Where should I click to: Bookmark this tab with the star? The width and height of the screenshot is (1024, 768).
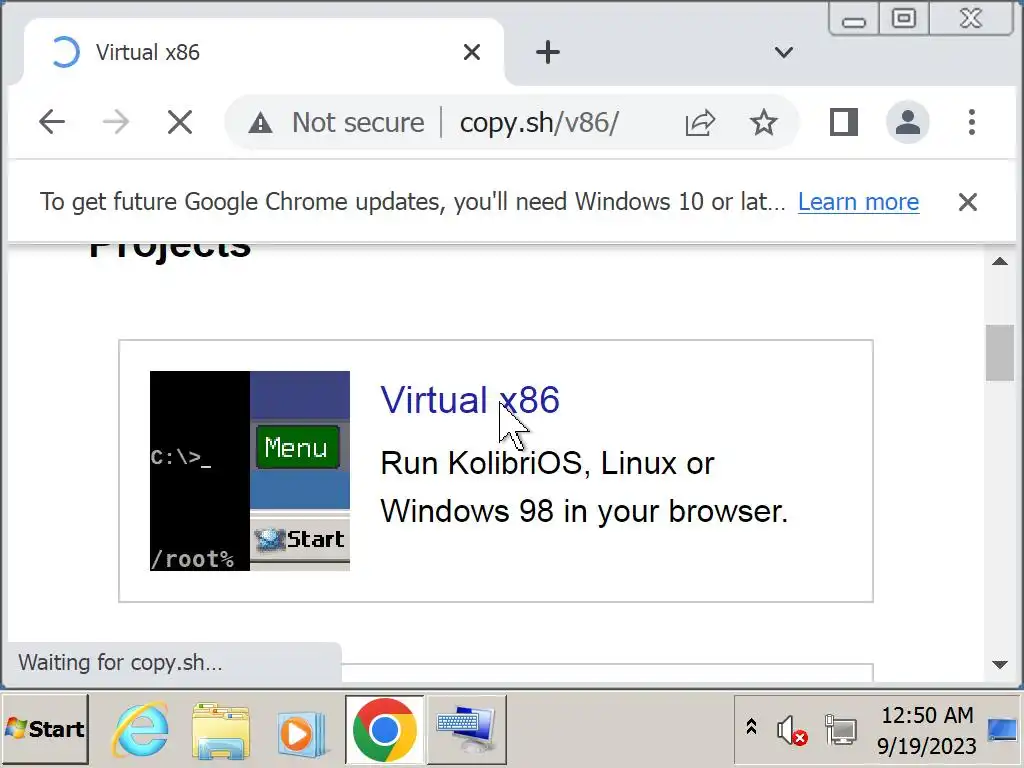[763, 122]
